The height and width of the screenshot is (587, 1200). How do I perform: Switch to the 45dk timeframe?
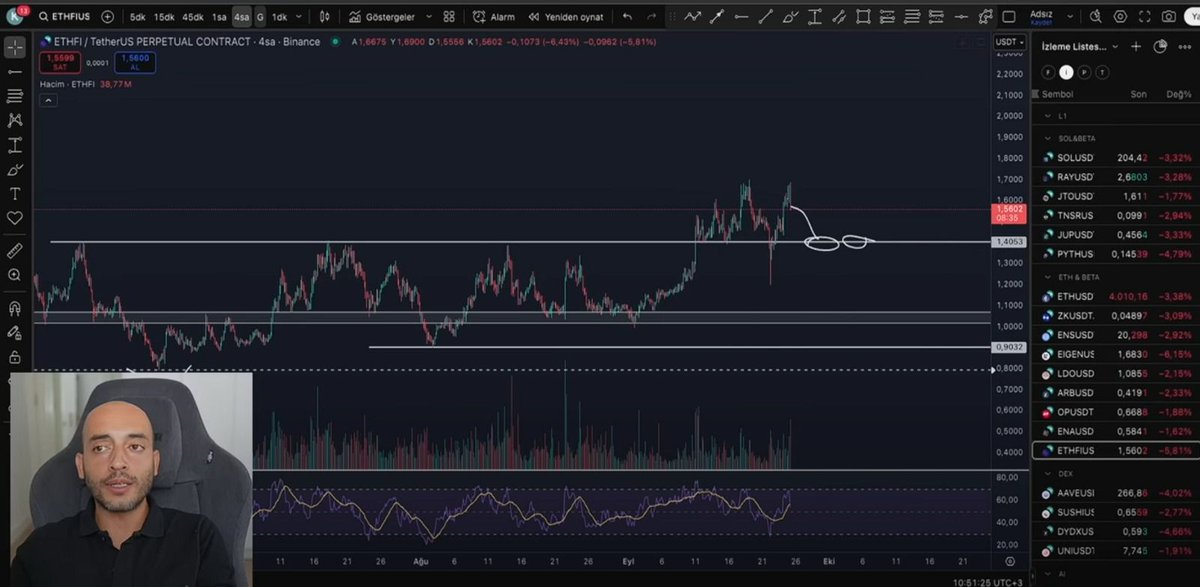[193, 17]
